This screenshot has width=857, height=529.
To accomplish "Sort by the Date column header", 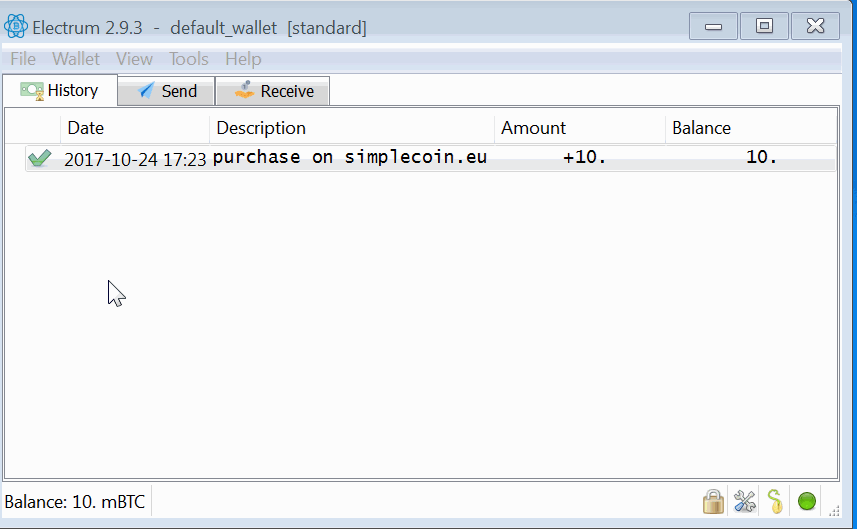I will (86, 128).
